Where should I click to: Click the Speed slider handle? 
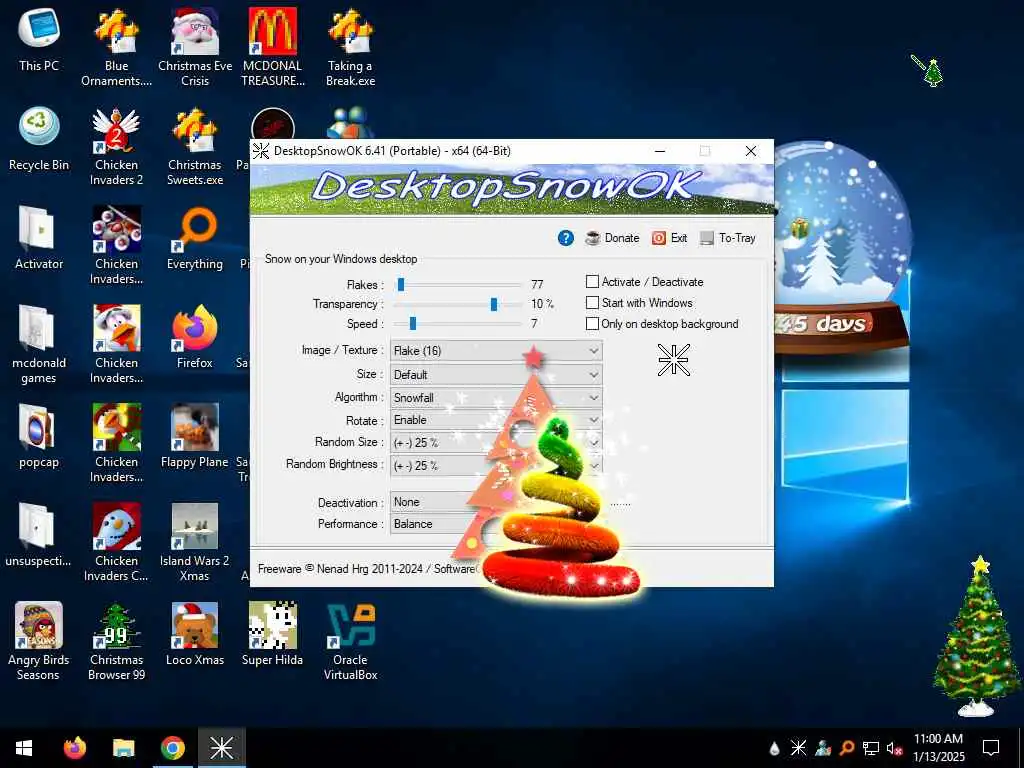[x=413, y=323]
